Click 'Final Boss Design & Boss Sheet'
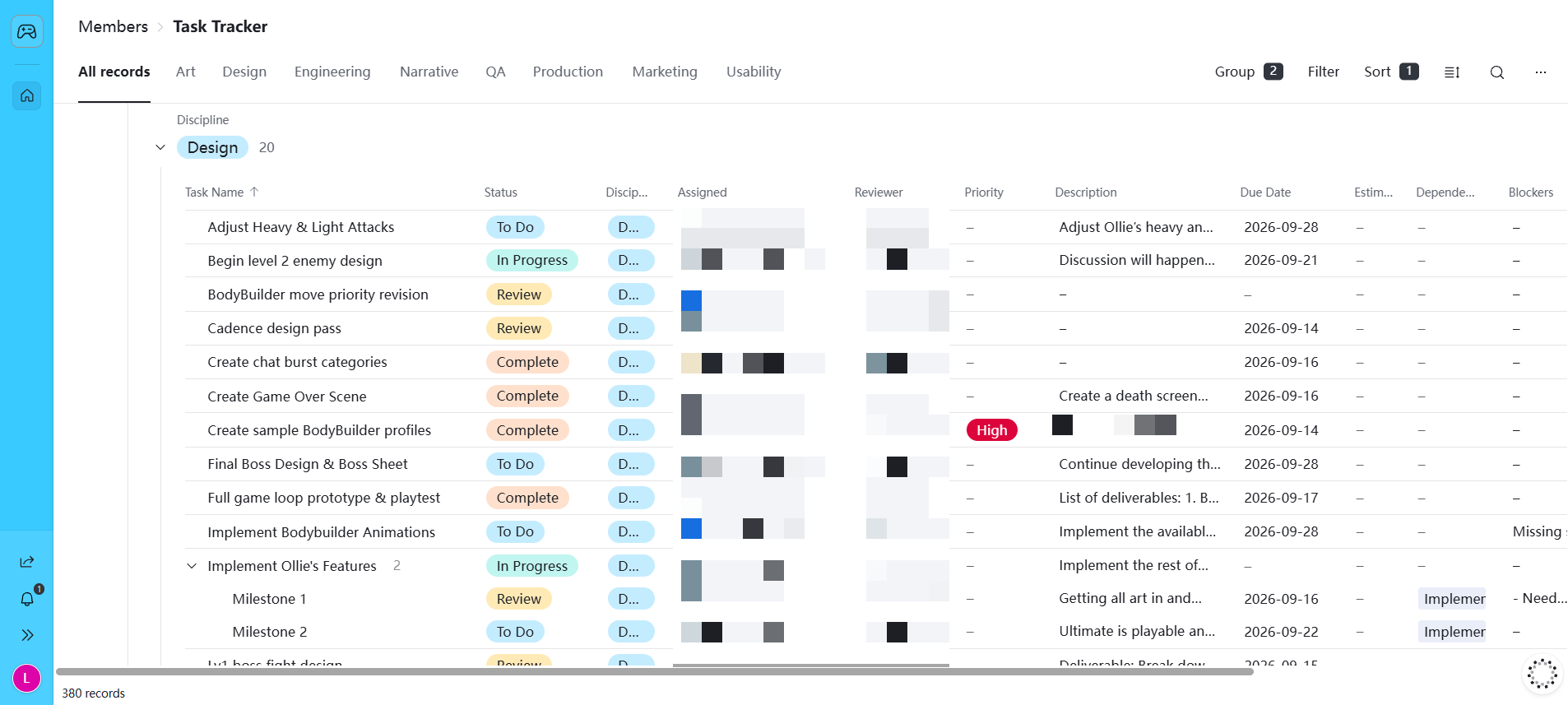 pos(308,464)
